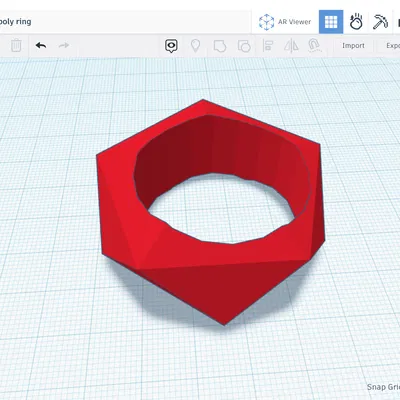Activate the Mirror tool
The width and height of the screenshot is (400, 400).
coord(291,46)
